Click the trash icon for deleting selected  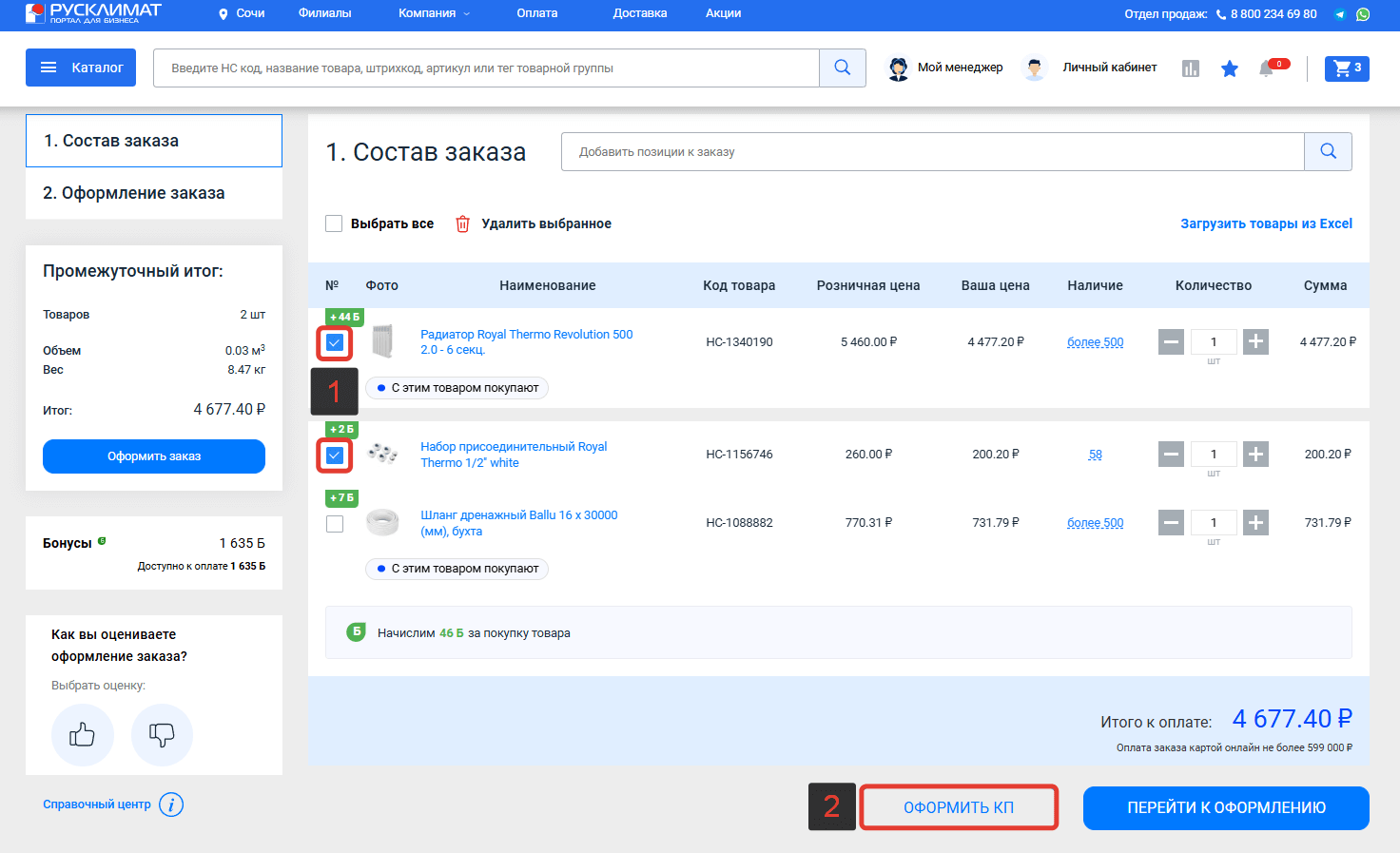(462, 223)
